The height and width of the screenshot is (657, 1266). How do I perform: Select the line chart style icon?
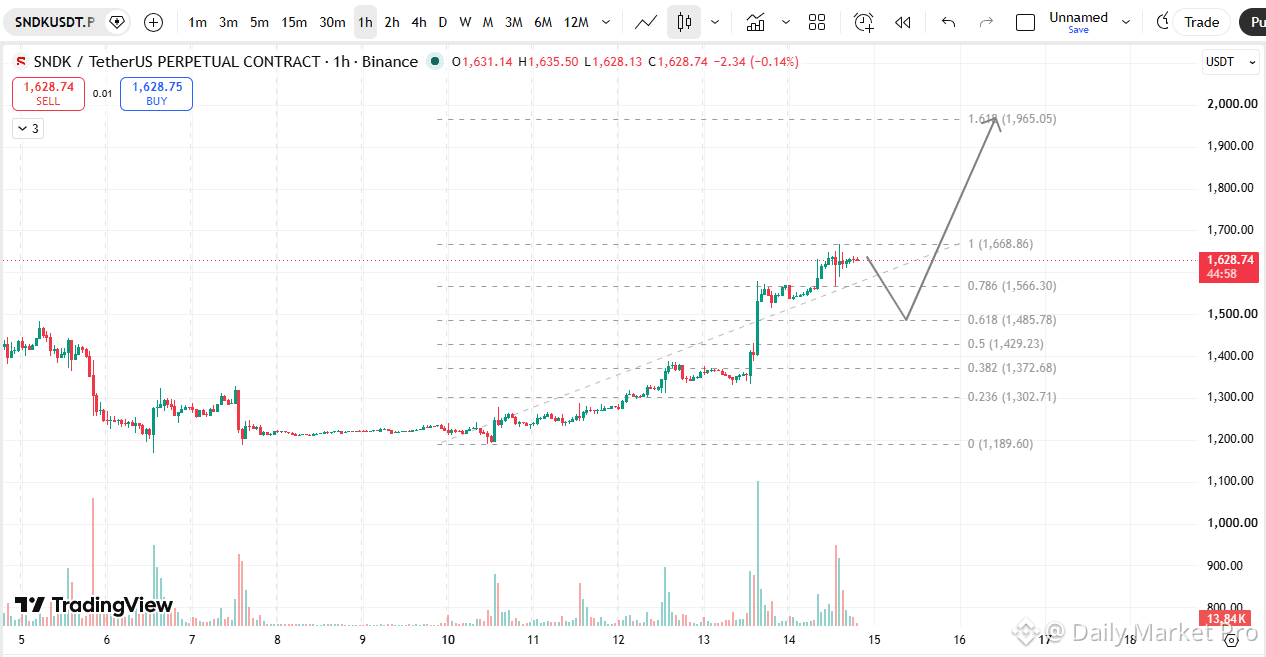(x=646, y=22)
